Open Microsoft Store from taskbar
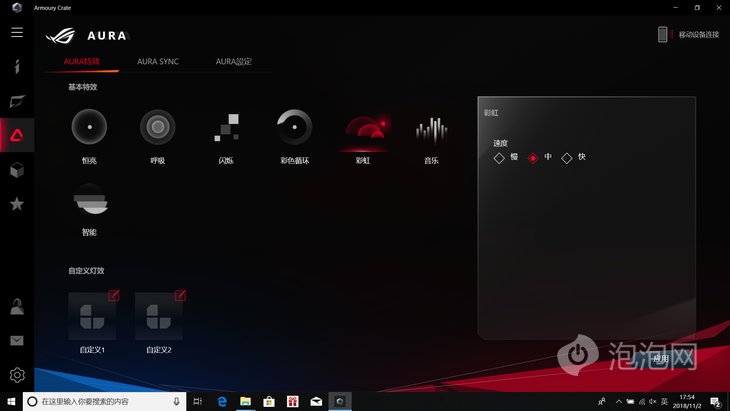The width and height of the screenshot is (730, 411). pos(269,401)
